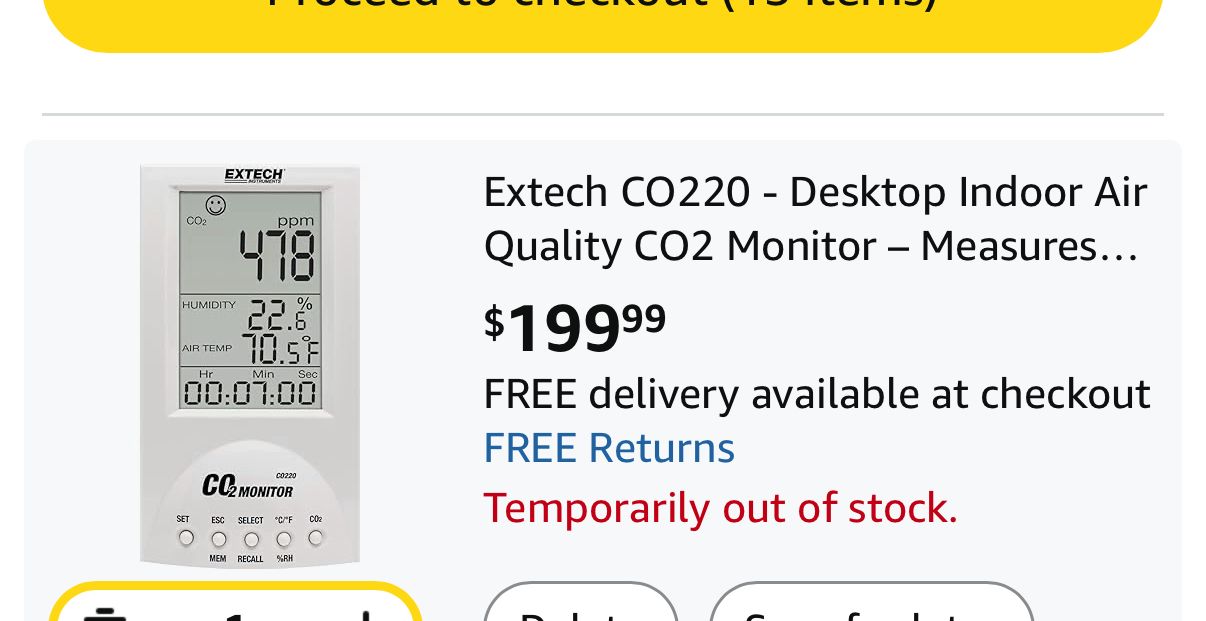Click the $199.99 price
Image resolution: width=1206 pixels, height=621 pixels.
coord(575,327)
